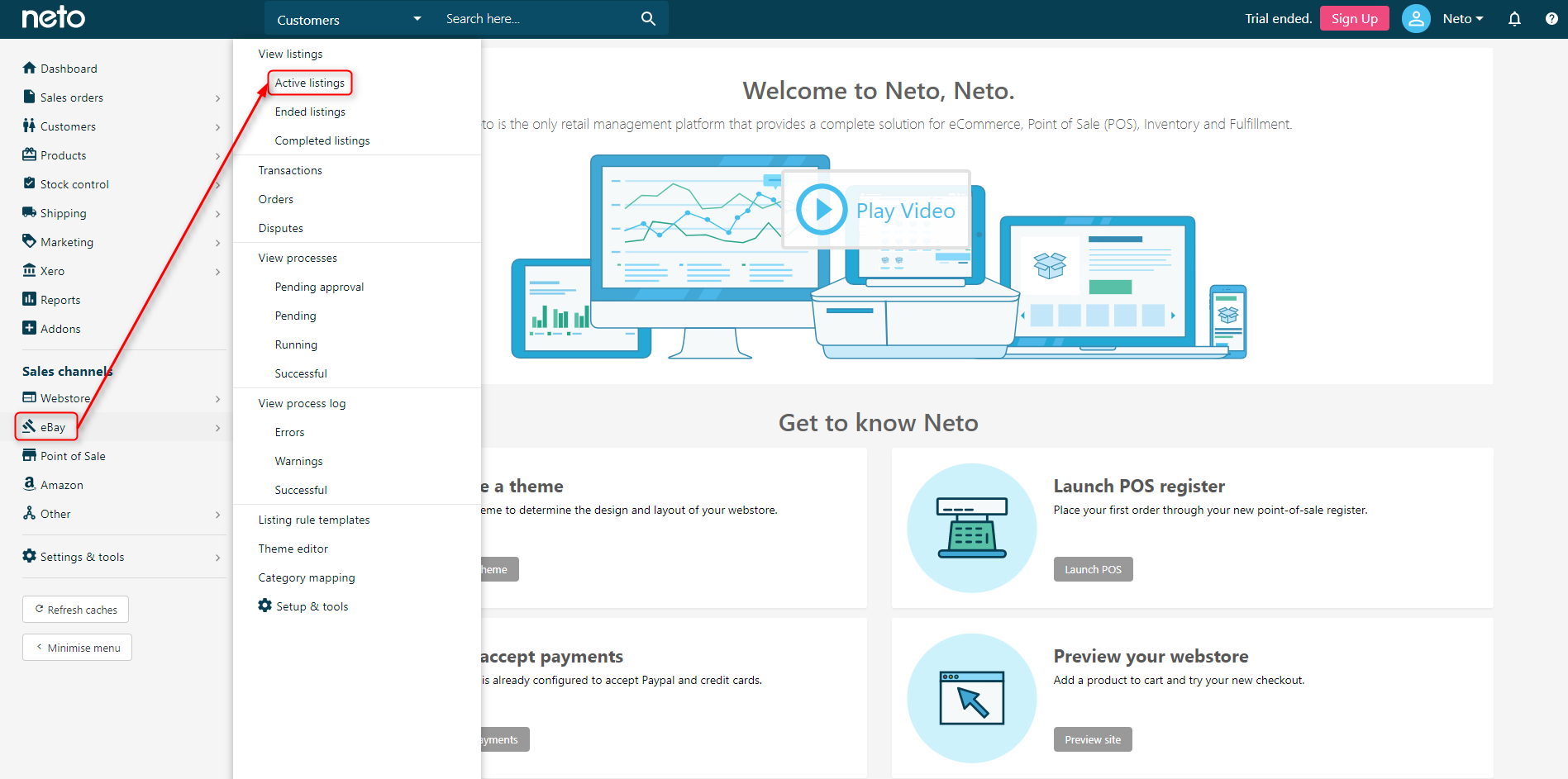Expand the Shipping submenu chevron
The image size is (1568, 779).
[x=217, y=214]
